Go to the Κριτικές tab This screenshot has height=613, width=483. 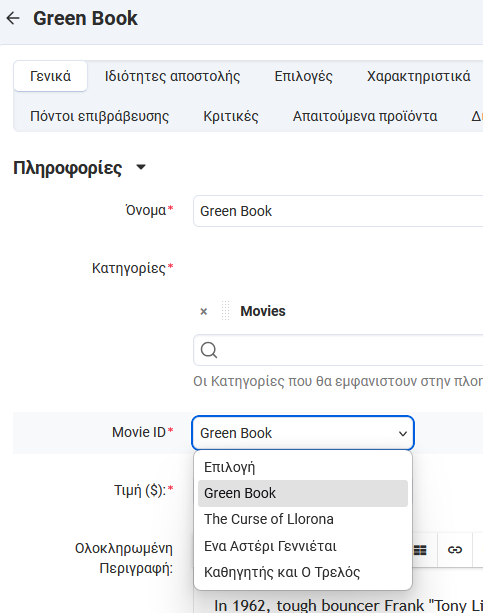(x=231, y=117)
